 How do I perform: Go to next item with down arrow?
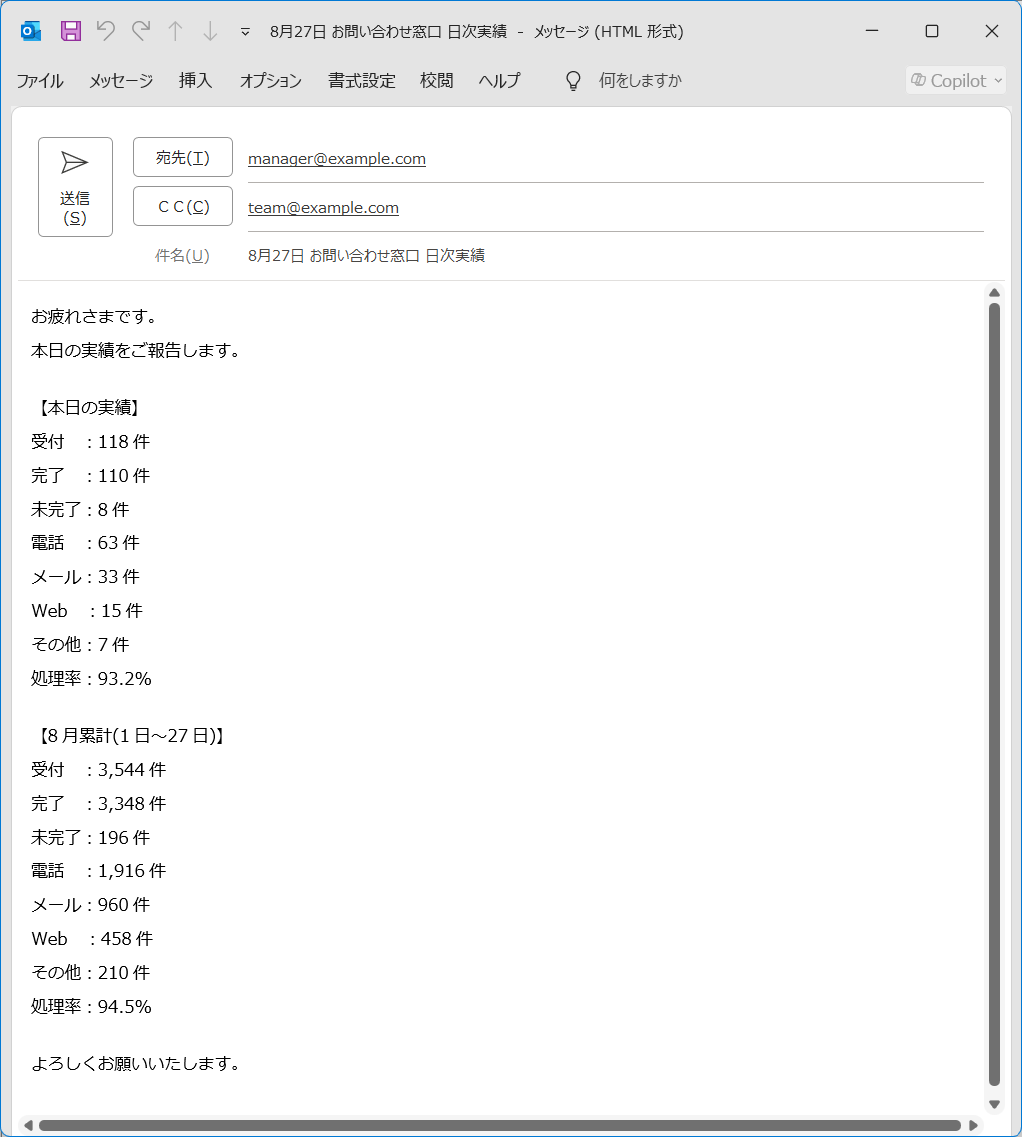click(210, 31)
